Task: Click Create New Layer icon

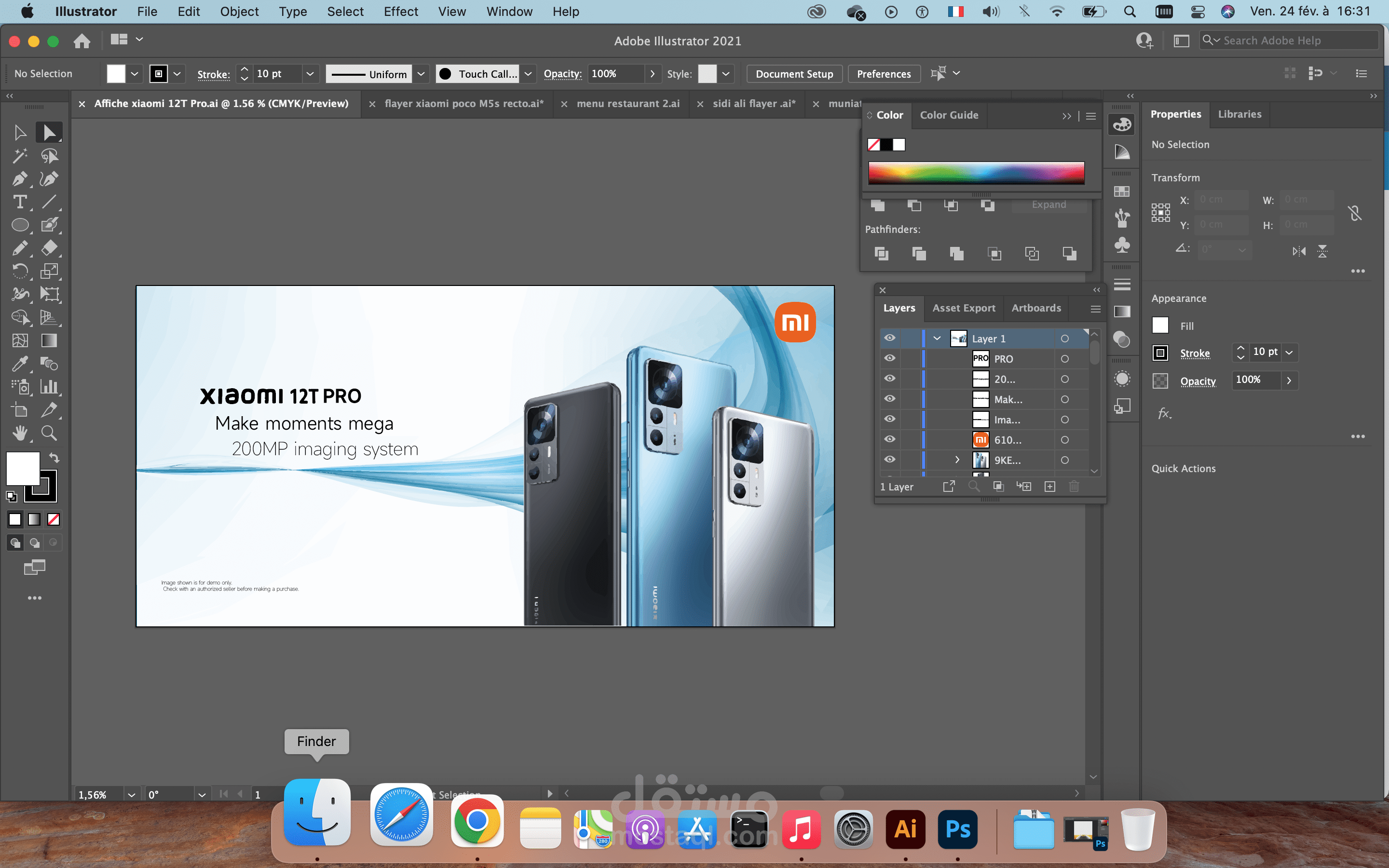Action: tap(1050, 486)
